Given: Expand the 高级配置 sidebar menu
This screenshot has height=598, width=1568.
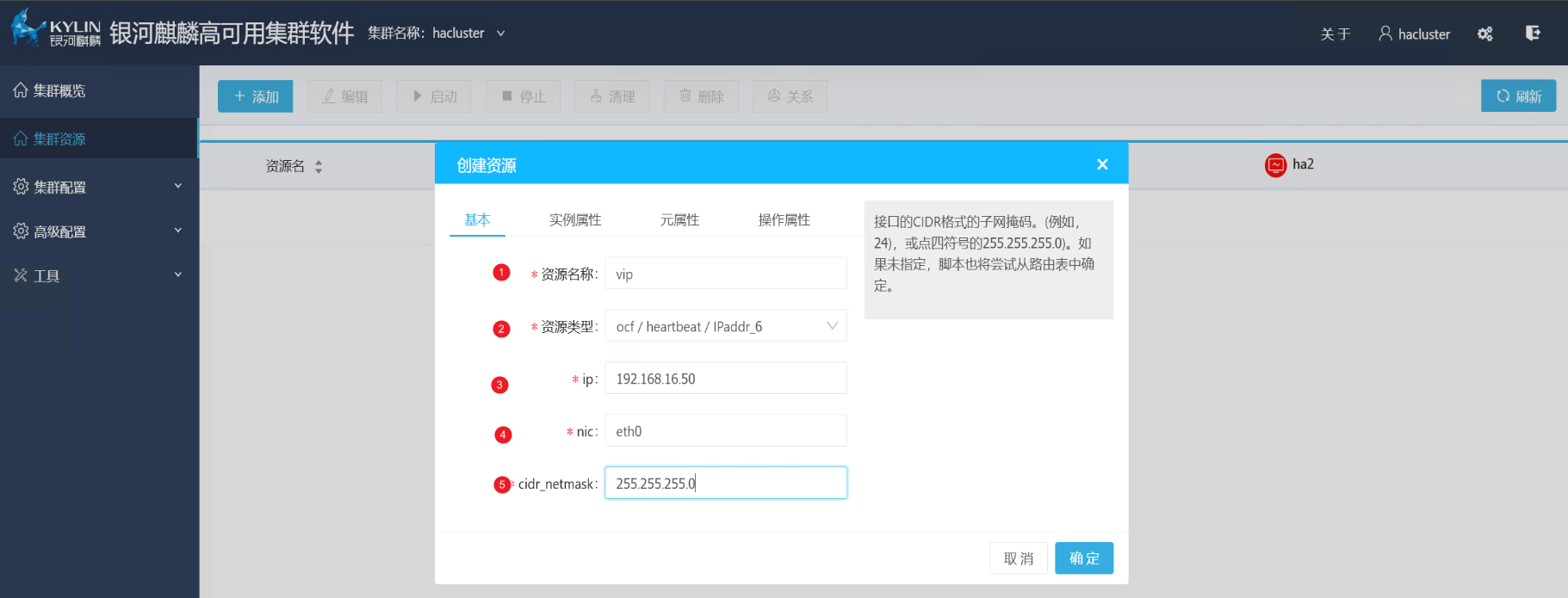Looking at the screenshot, I should click(x=99, y=231).
